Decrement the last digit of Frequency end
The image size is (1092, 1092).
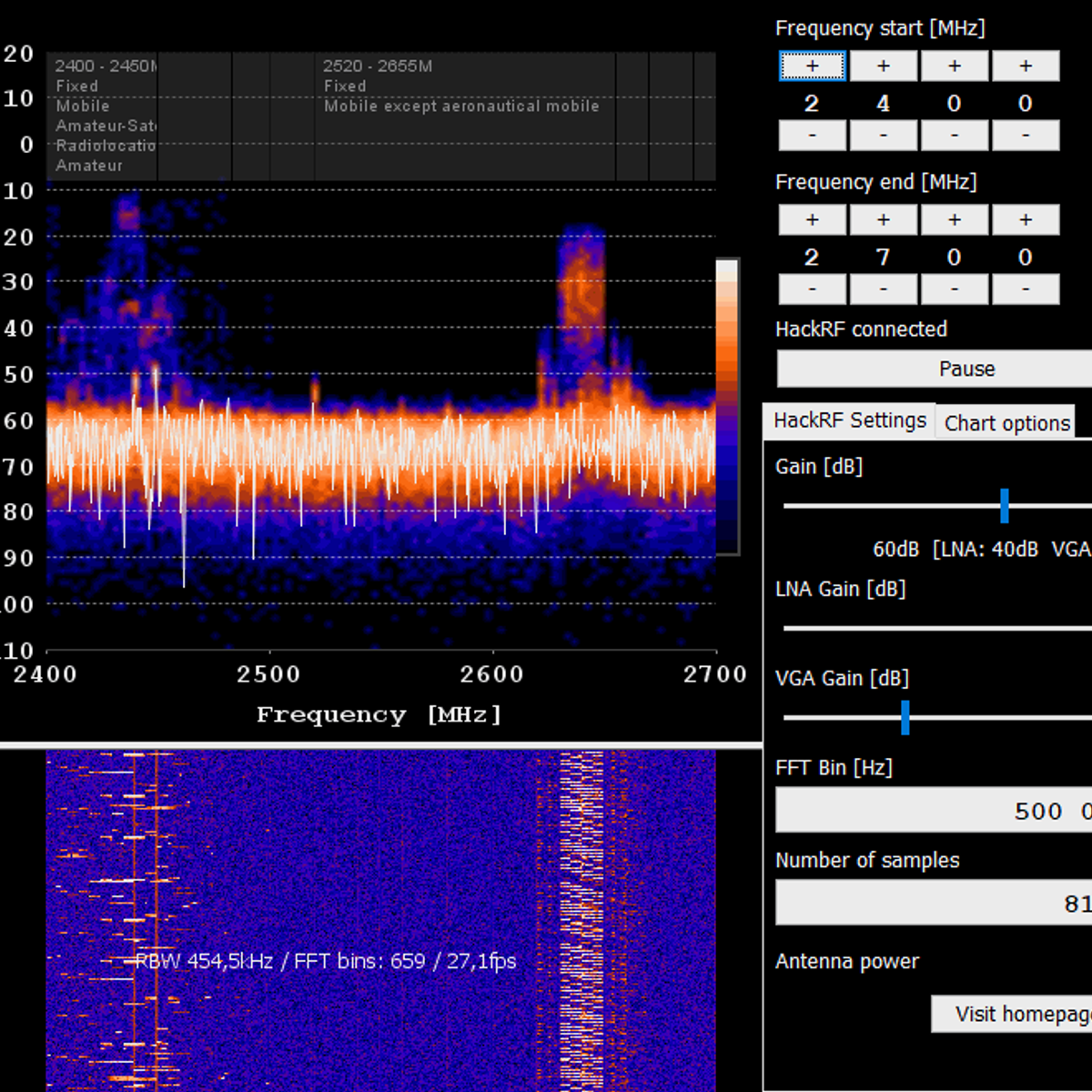click(x=1025, y=289)
